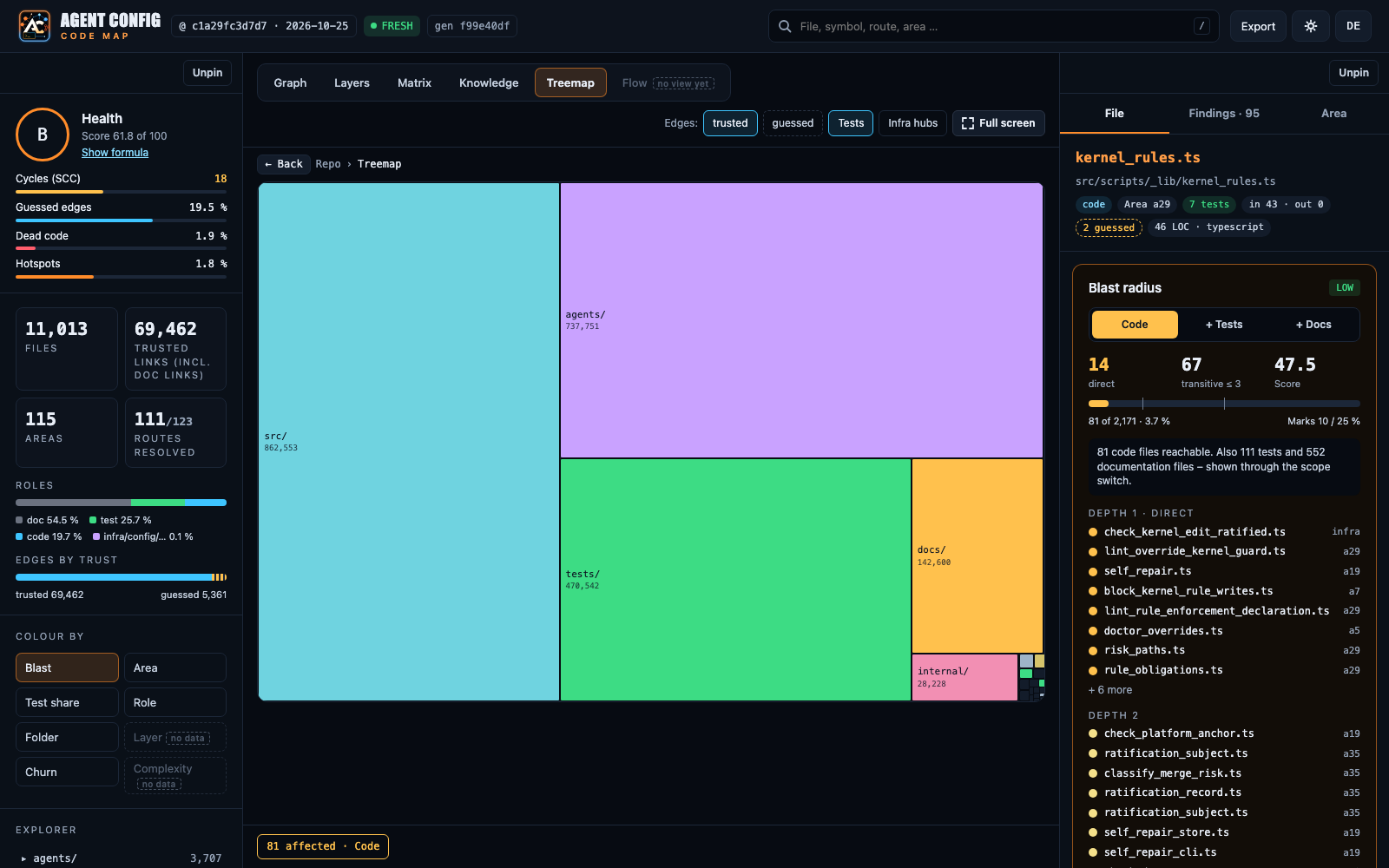Expand the + 6 more direct files

pyautogui.click(x=1110, y=690)
